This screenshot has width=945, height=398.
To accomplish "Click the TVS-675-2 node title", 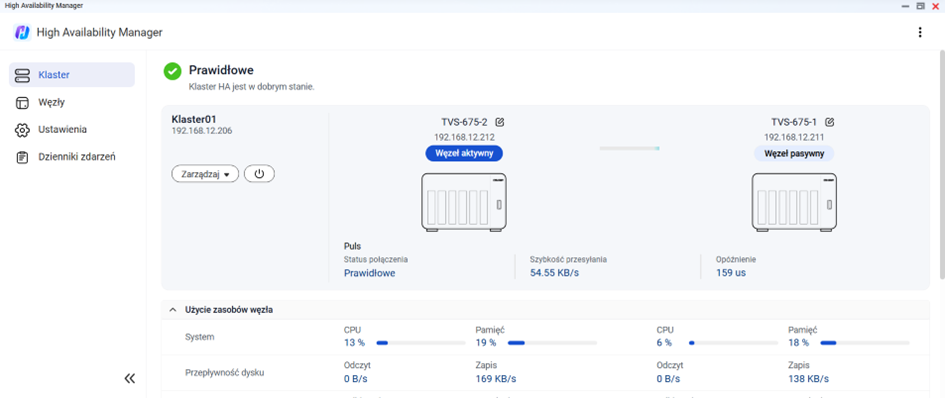I will [x=464, y=122].
